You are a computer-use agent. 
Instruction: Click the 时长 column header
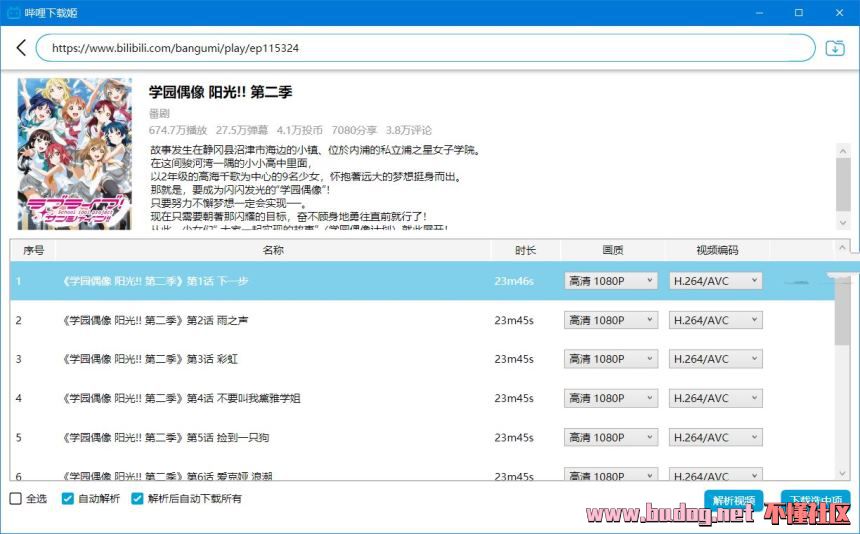525,250
